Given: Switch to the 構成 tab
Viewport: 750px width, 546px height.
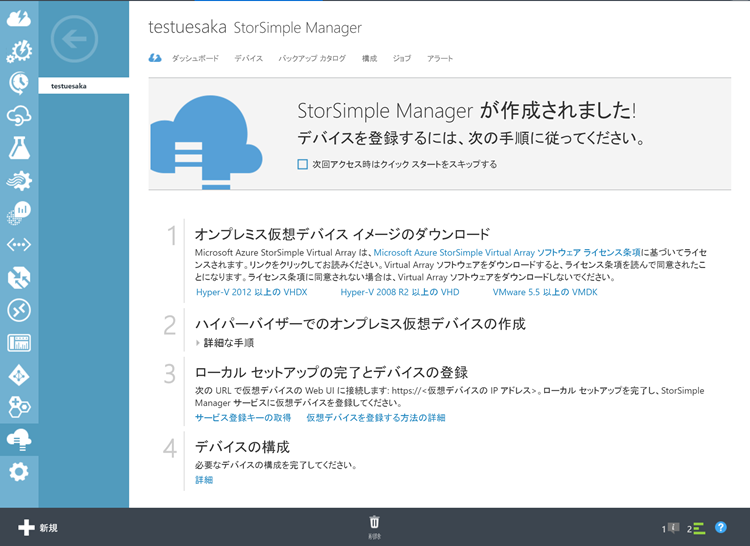Looking at the screenshot, I should click(369, 58).
